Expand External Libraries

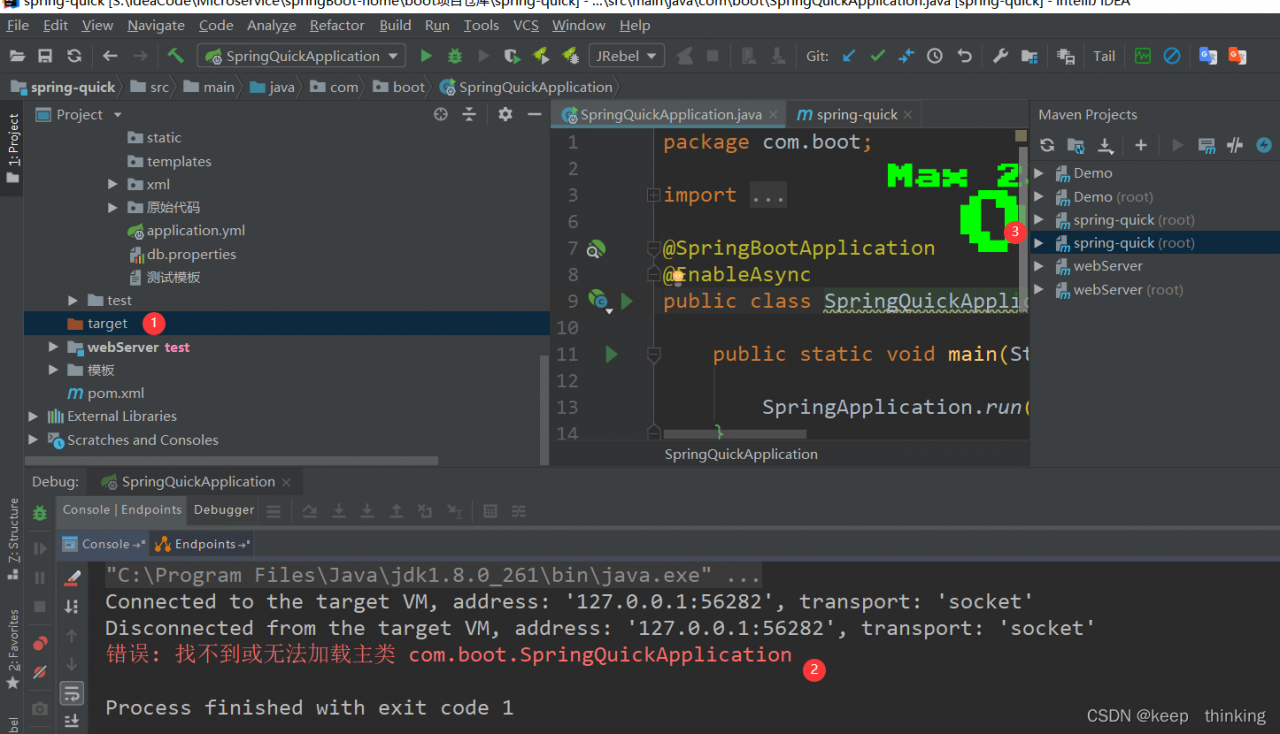pos(33,416)
